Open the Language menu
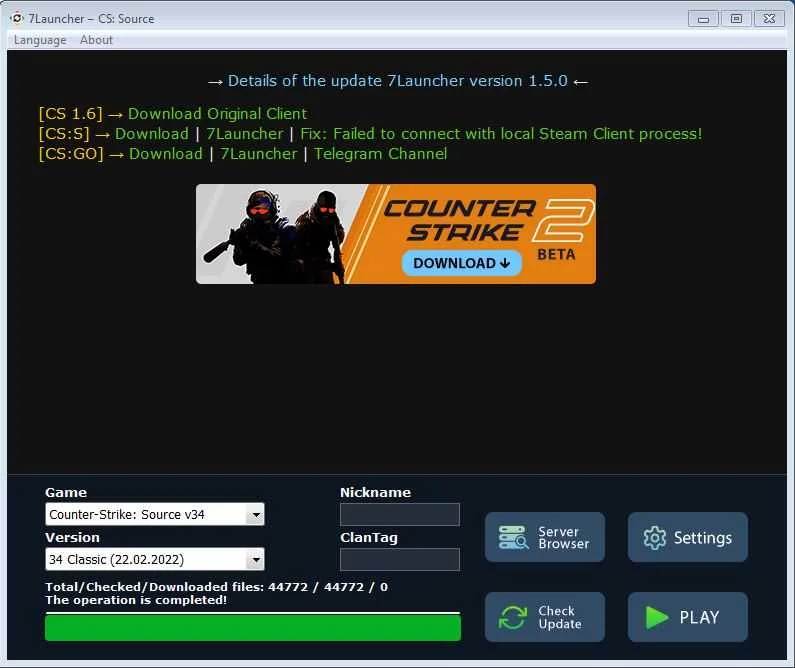This screenshot has height=668, width=795. coord(40,40)
